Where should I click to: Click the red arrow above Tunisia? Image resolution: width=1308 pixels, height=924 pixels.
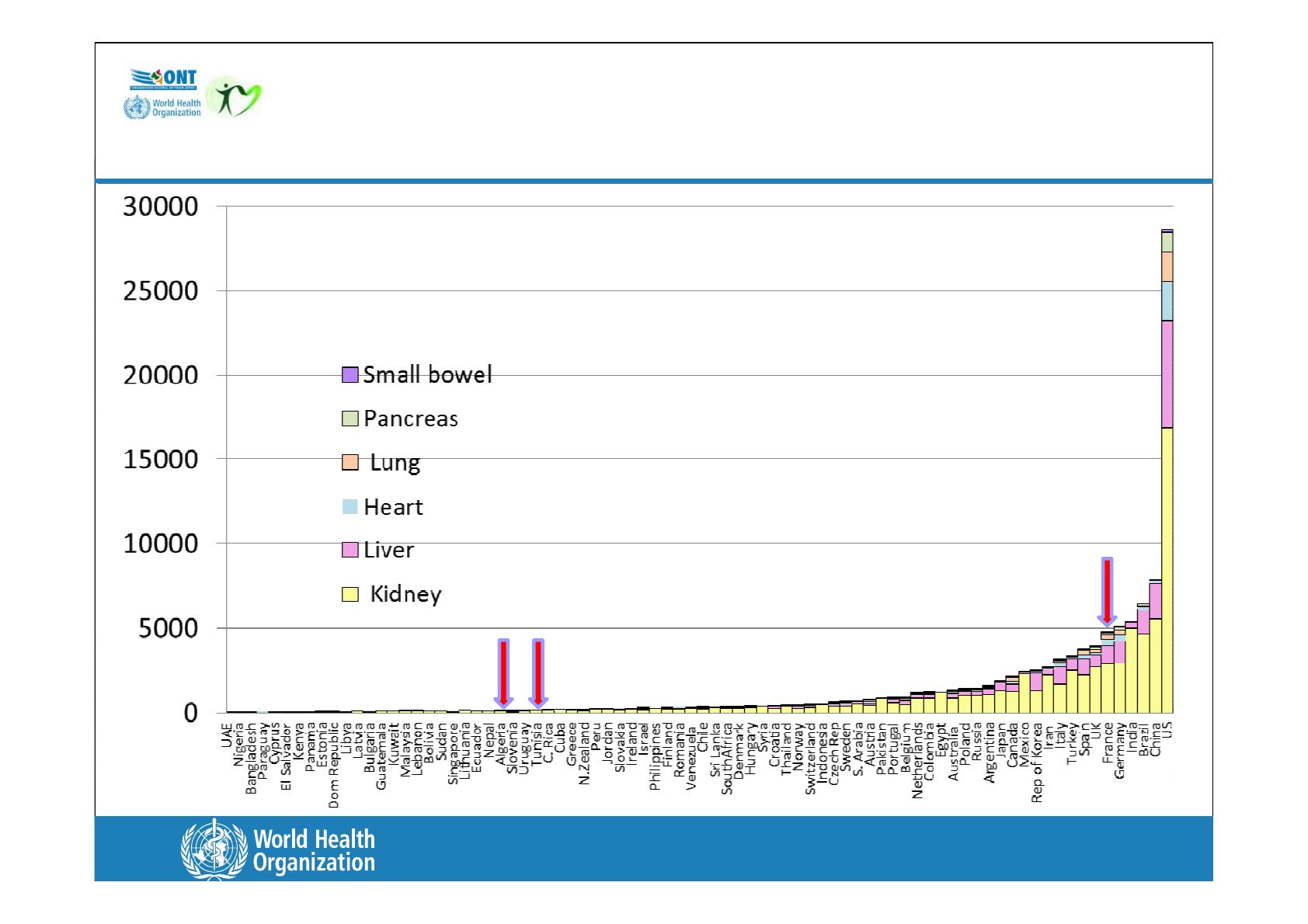(537, 672)
